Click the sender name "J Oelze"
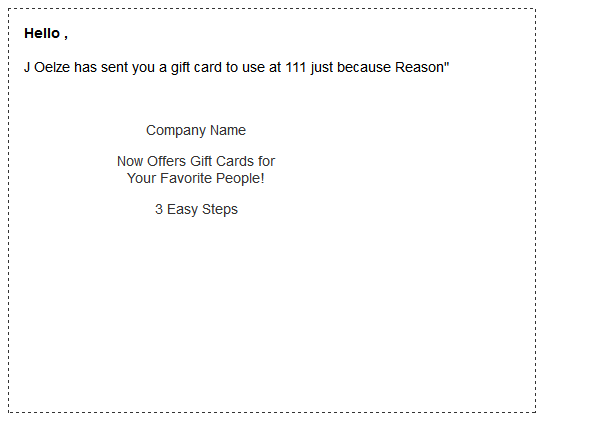The width and height of the screenshot is (600, 421). click(x=47, y=67)
